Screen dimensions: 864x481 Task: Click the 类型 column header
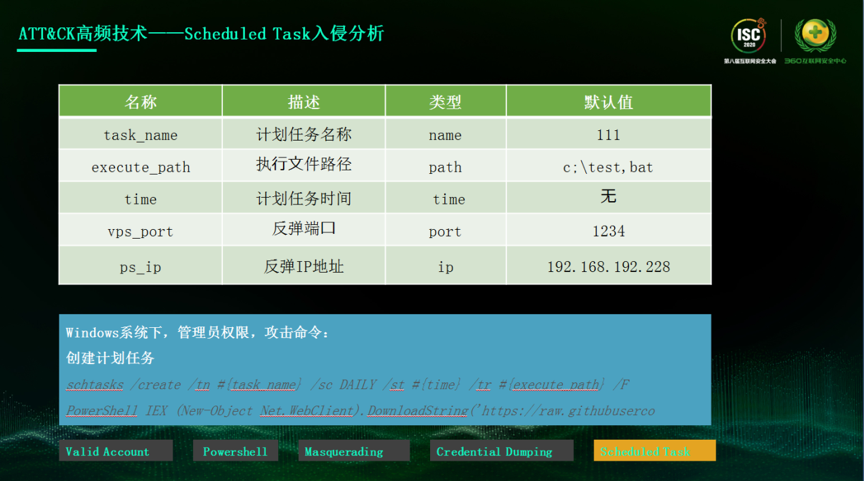(x=445, y=101)
